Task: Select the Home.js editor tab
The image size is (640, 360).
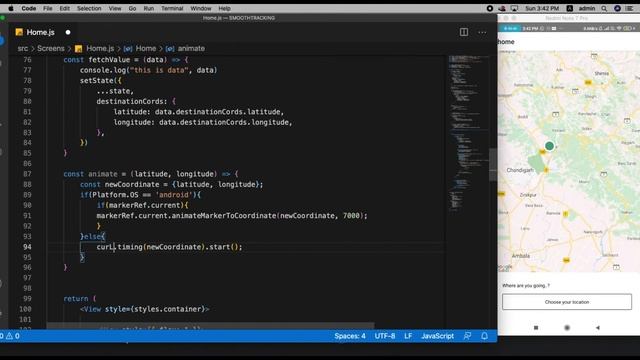Action: (x=40, y=32)
